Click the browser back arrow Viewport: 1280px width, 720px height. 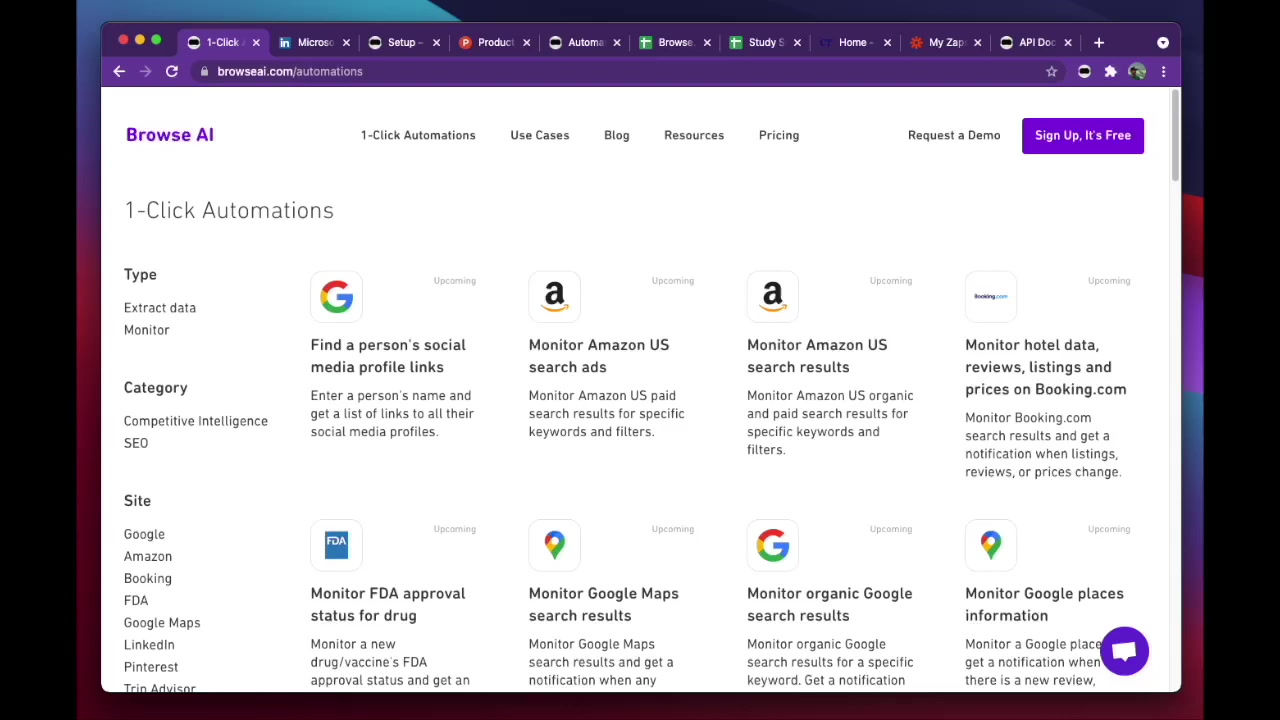pyautogui.click(x=119, y=72)
